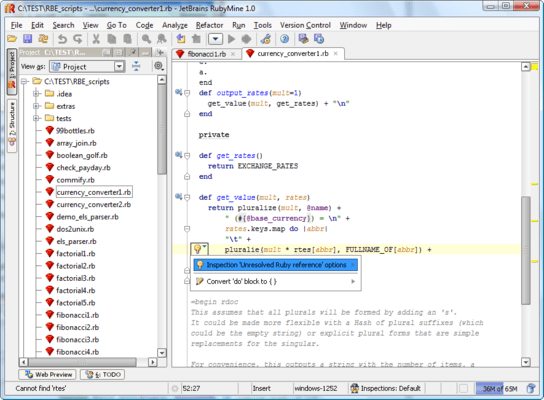Image resolution: width=544 pixels, height=400 pixels.
Task: Open the run configuration dropdown
Action: (215, 39)
